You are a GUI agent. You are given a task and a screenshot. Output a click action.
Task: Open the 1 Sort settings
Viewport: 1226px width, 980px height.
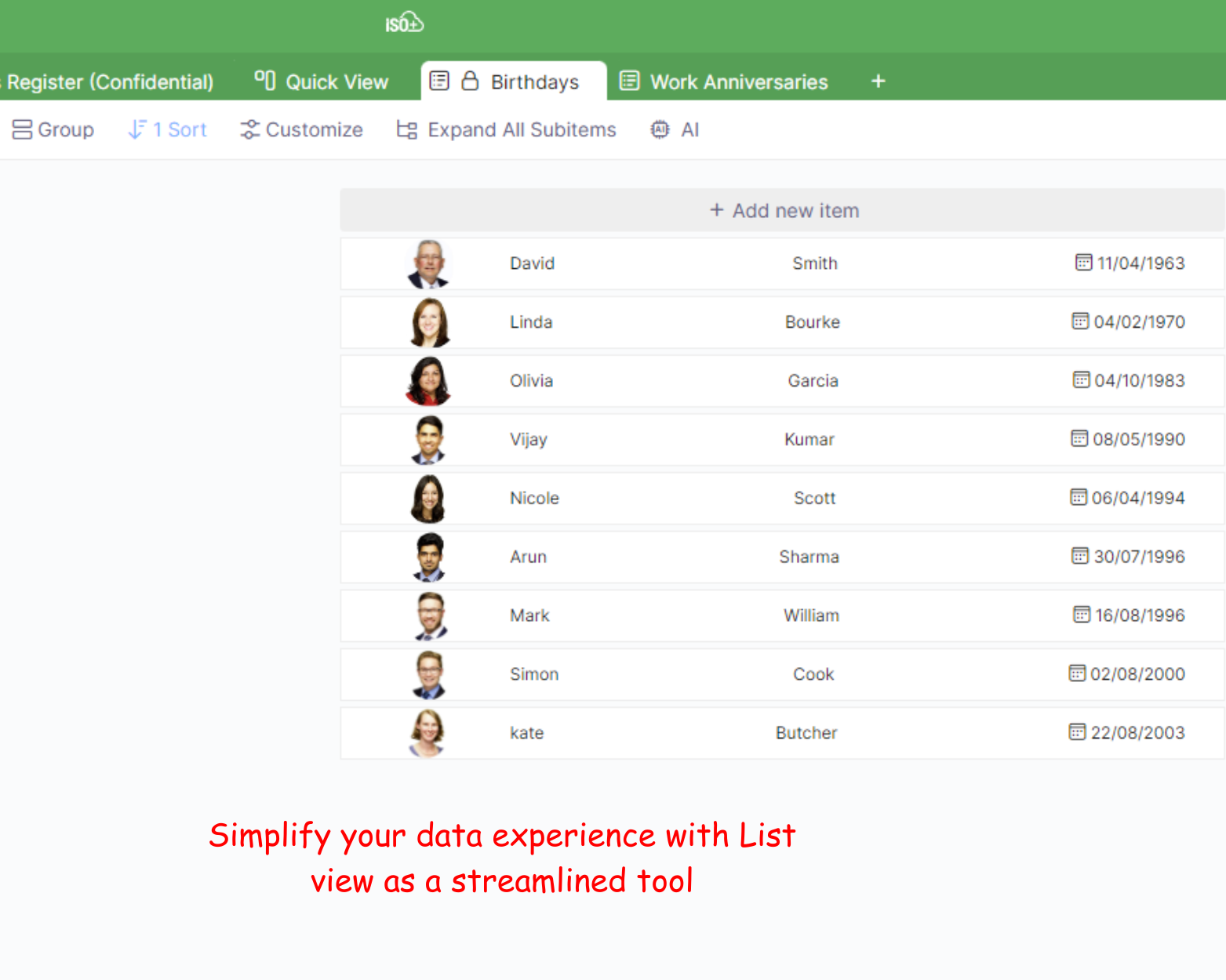tap(168, 129)
